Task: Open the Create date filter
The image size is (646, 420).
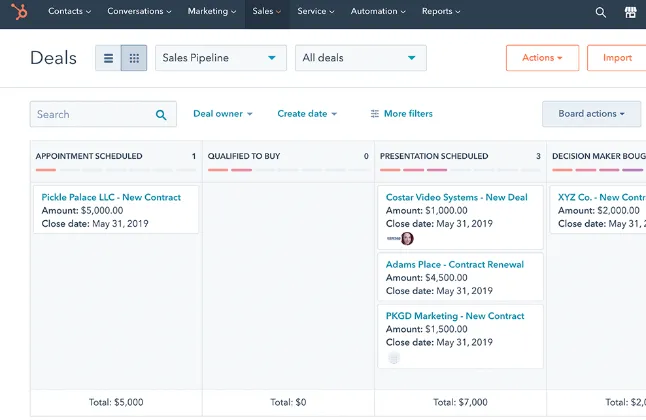Action: tap(307, 114)
